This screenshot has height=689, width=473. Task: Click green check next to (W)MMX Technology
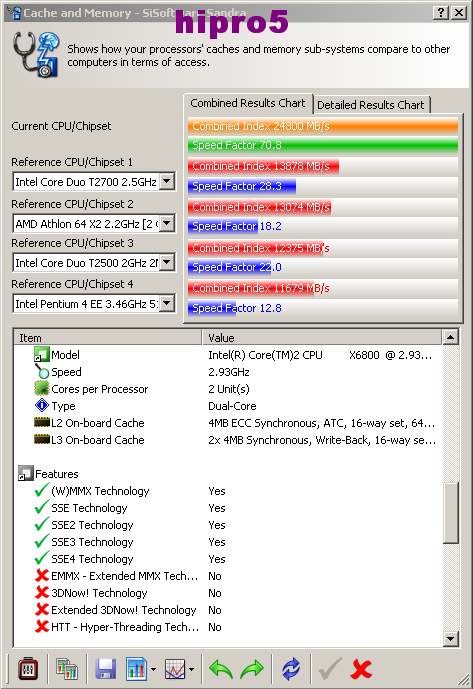pos(42,490)
